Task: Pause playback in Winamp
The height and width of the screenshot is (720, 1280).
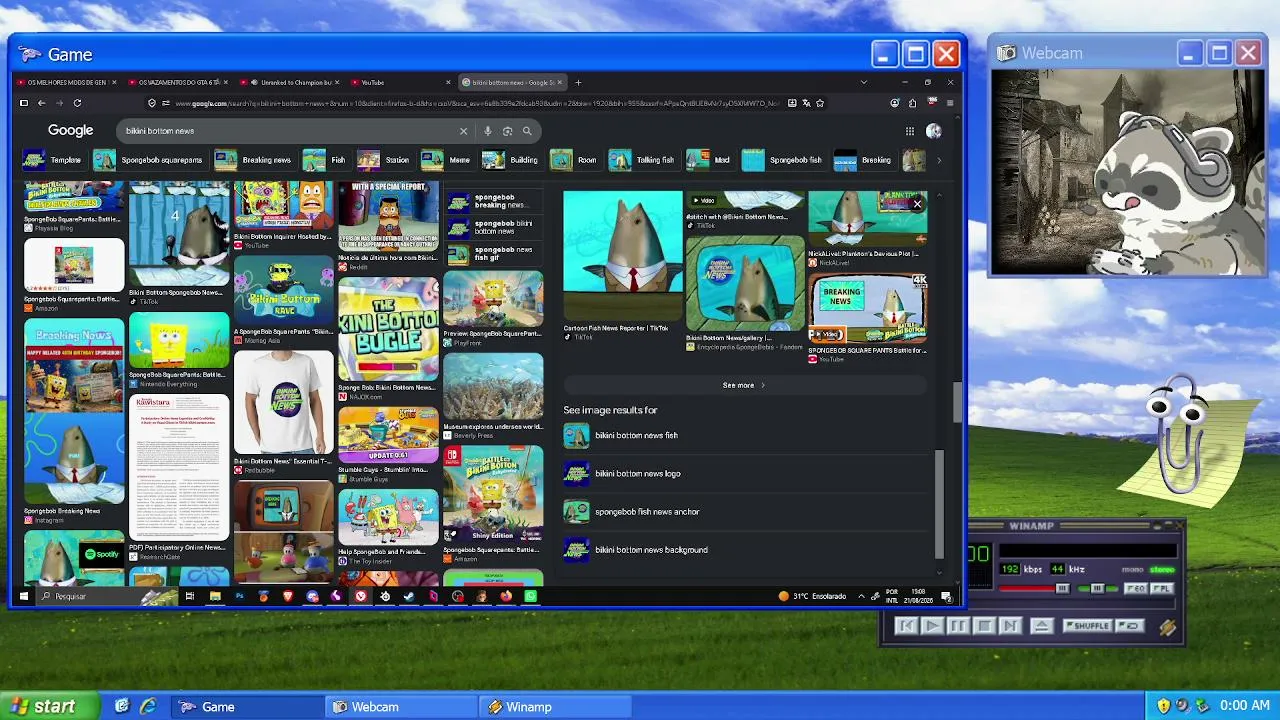Action: pyautogui.click(x=957, y=626)
